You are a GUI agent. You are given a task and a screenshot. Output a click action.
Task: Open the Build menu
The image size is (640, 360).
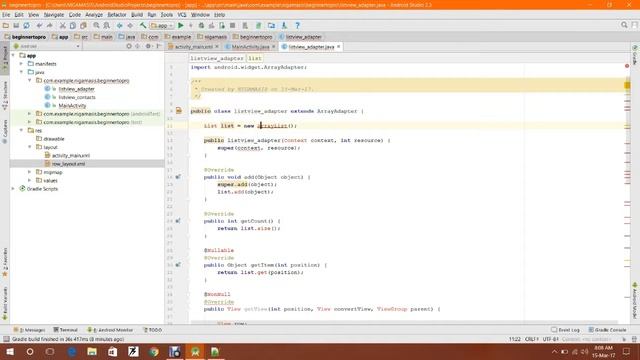coord(137,15)
